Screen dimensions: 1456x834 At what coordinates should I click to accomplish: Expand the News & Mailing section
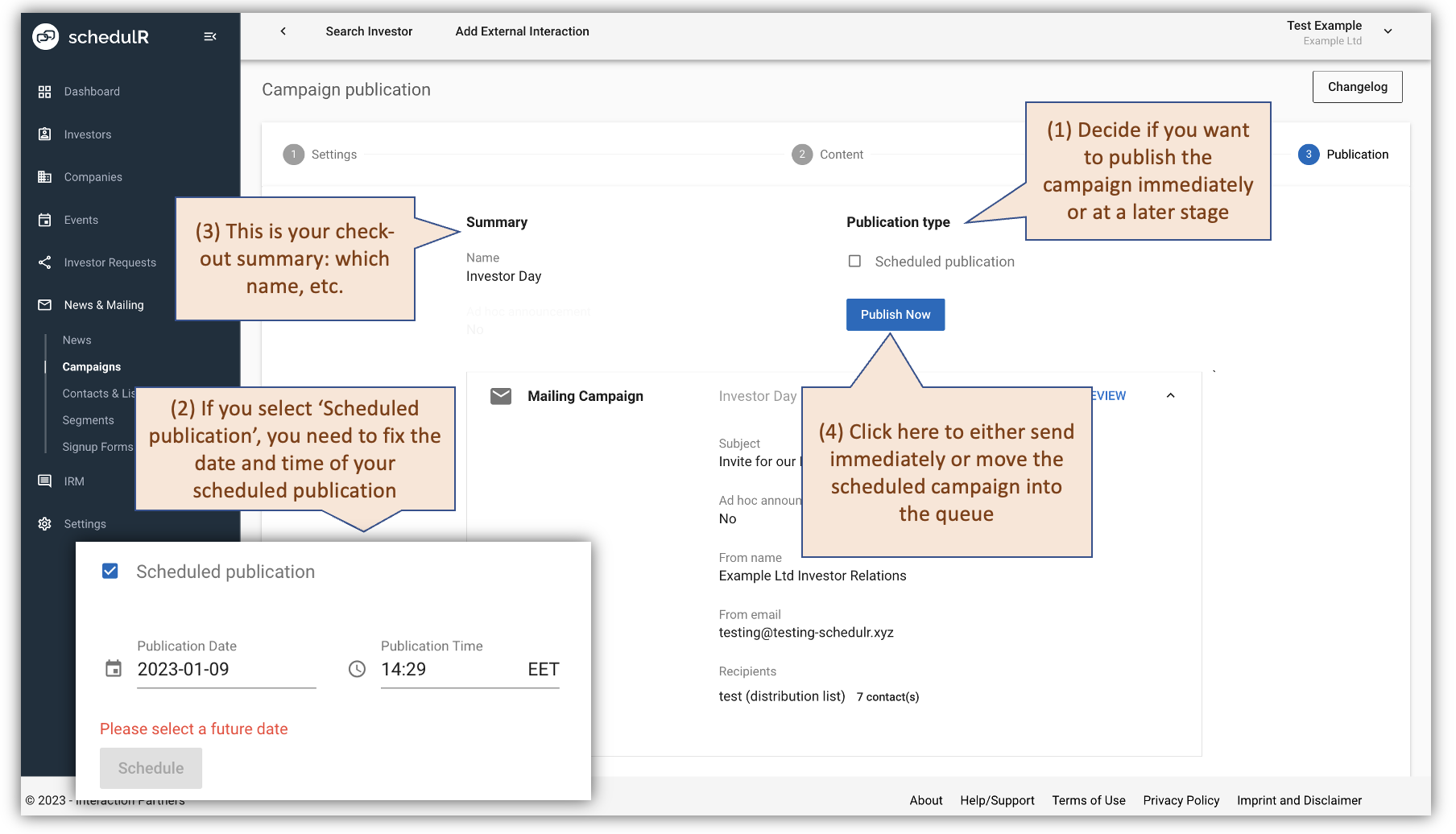pyautogui.click(x=103, y=305)
